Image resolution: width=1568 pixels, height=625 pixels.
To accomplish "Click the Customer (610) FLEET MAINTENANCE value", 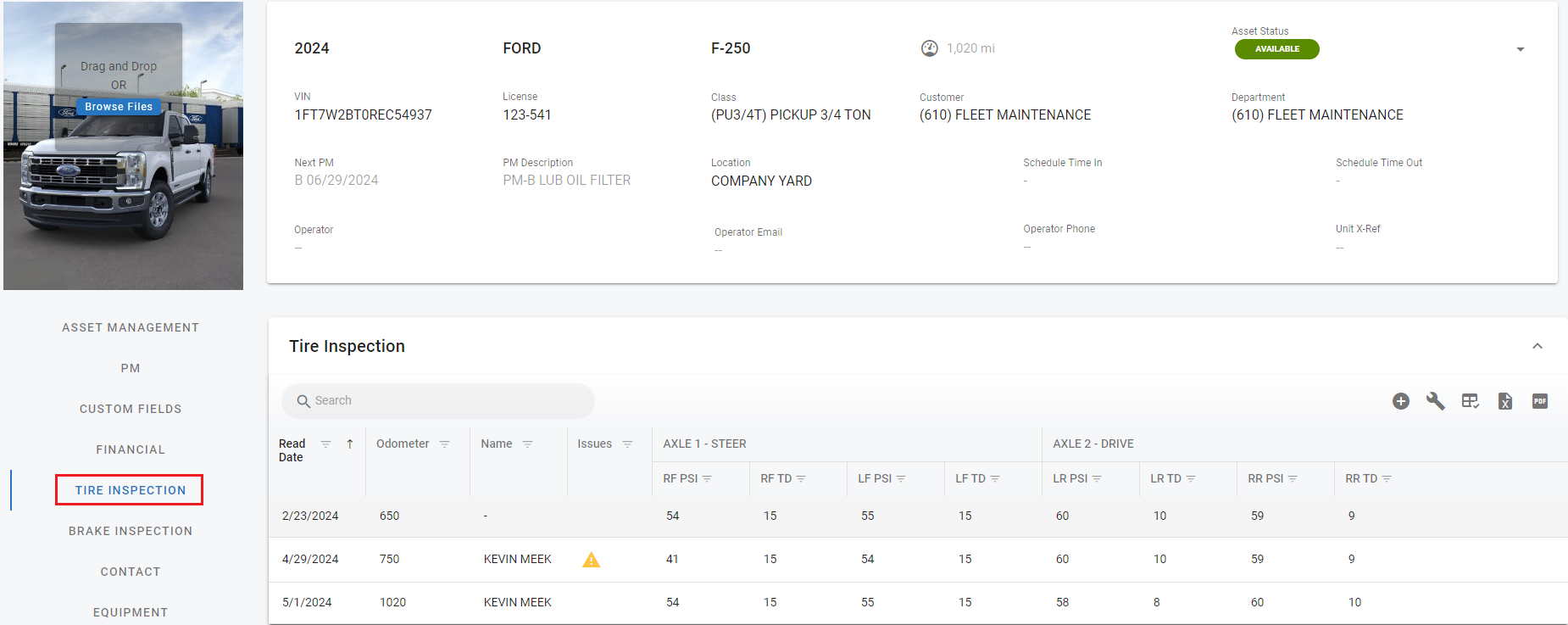I will 1005,114.
